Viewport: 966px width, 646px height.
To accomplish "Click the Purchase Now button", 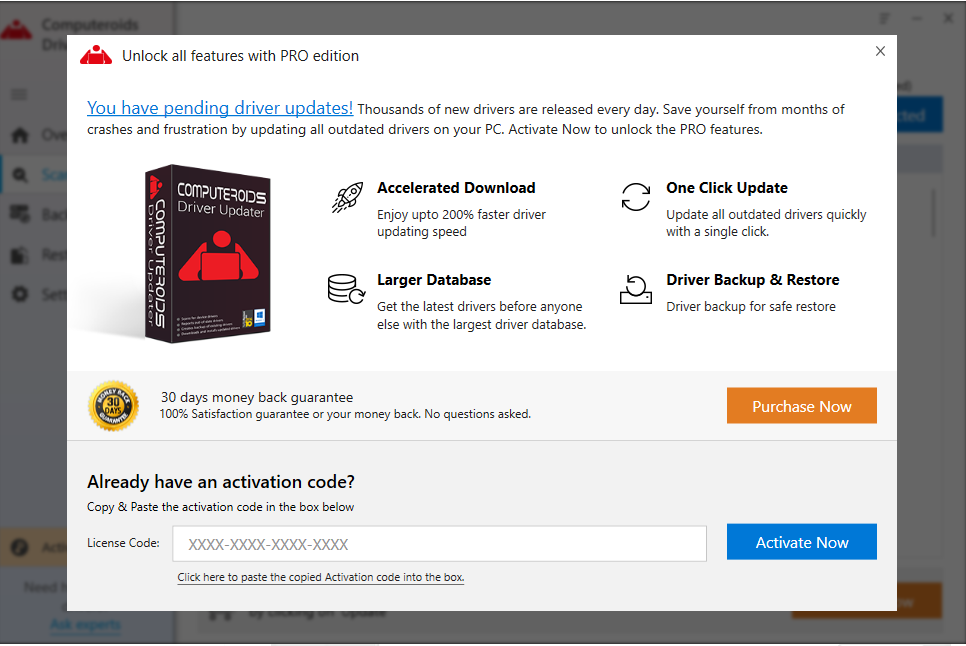I will point(802,406).
